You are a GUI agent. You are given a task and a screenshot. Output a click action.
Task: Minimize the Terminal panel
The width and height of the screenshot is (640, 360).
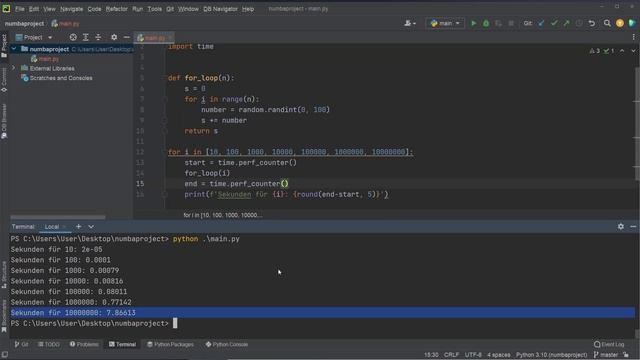pos(633,227)
